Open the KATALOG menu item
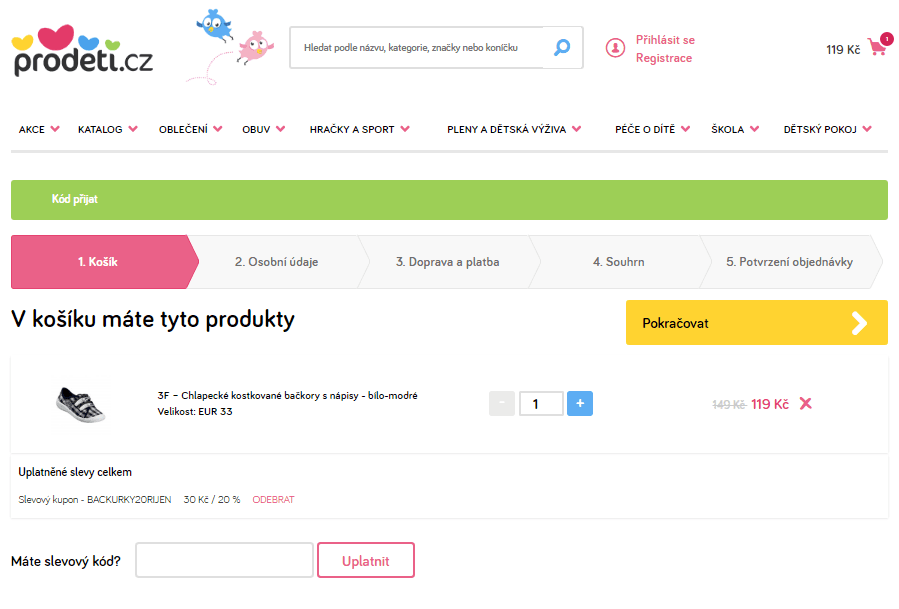This screenshot has width=899, height=609. [100, 130]
